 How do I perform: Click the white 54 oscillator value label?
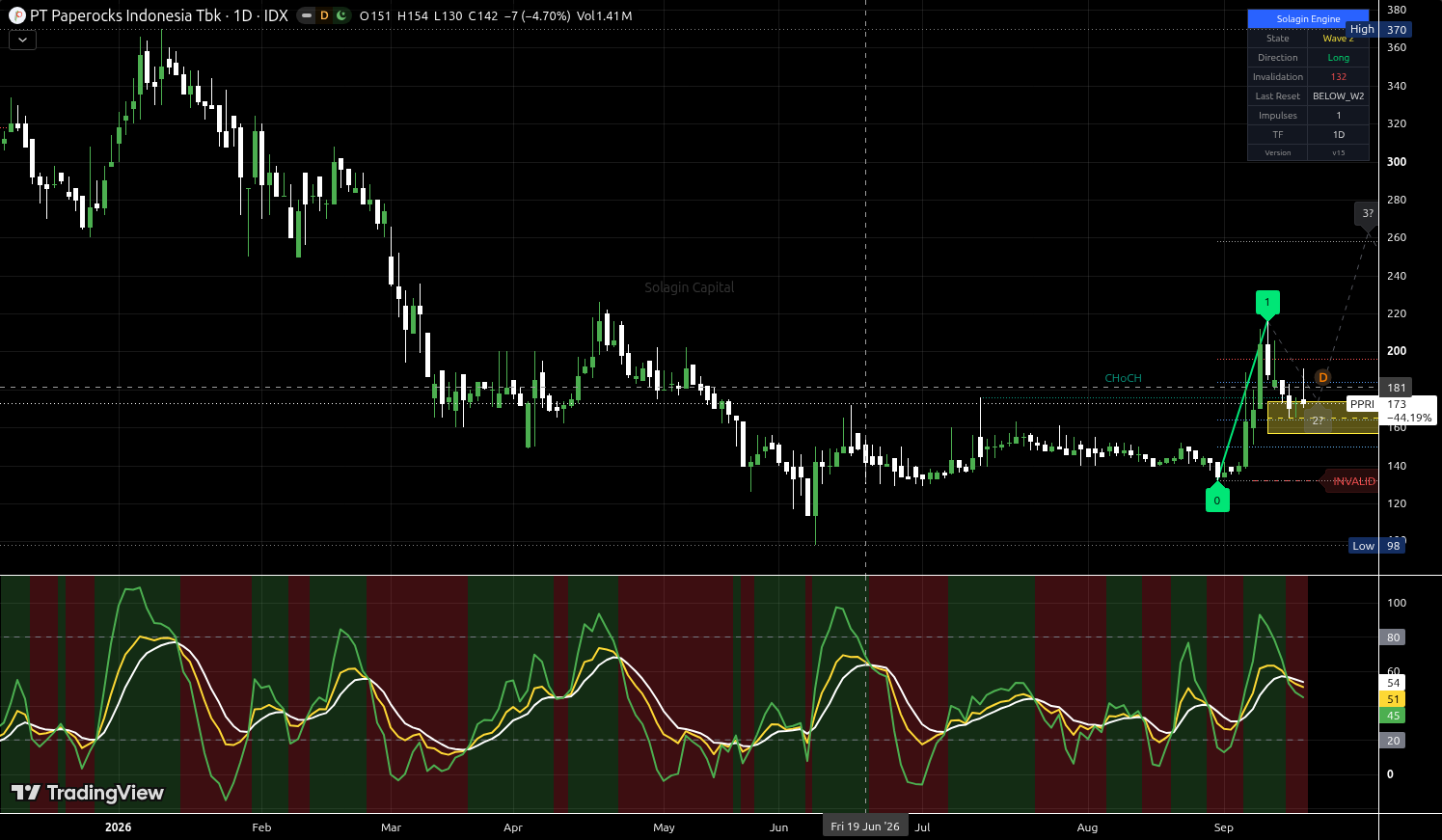click(1393, 683)
